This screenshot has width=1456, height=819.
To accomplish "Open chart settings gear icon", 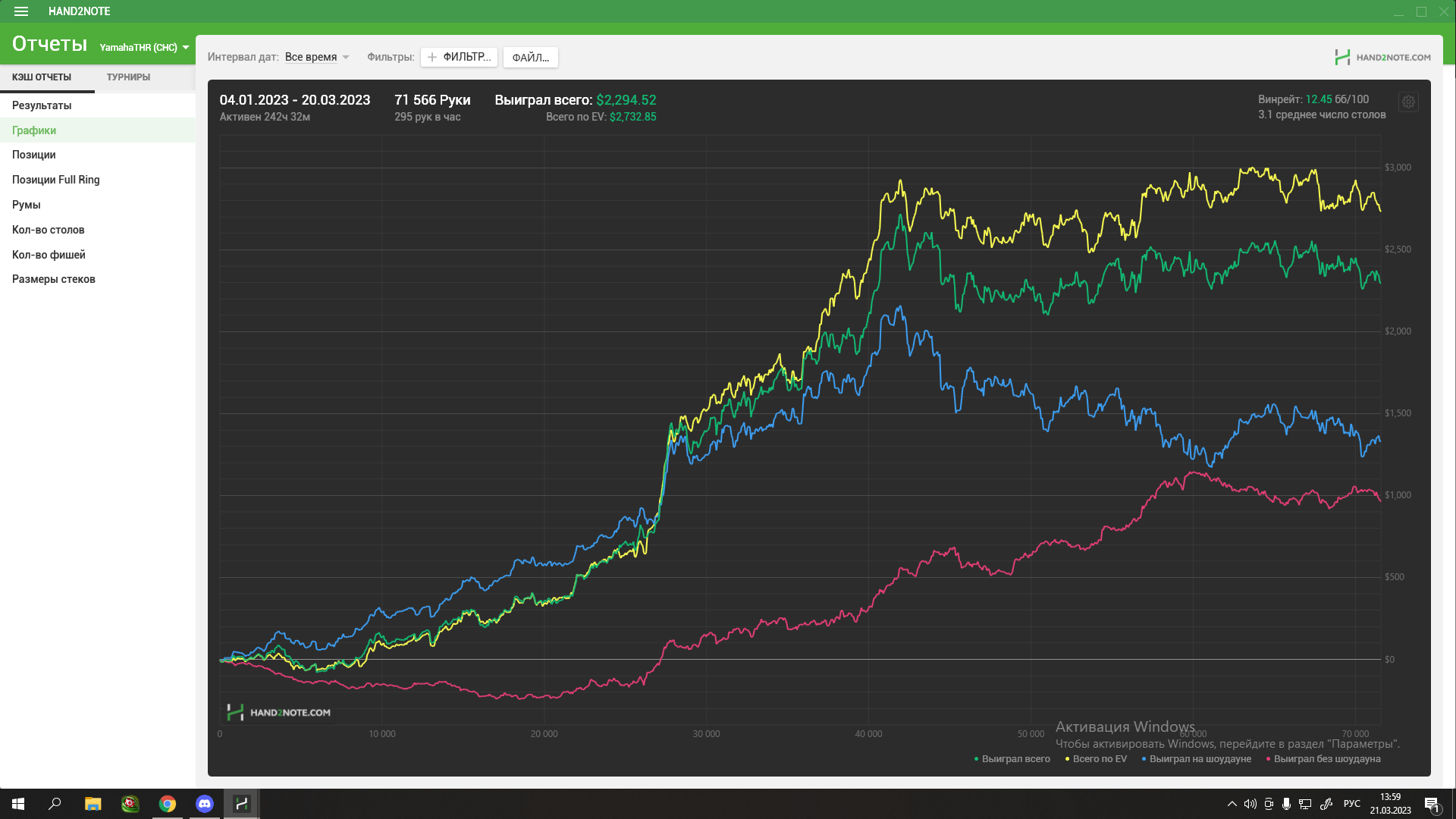I will [1408, 102].
